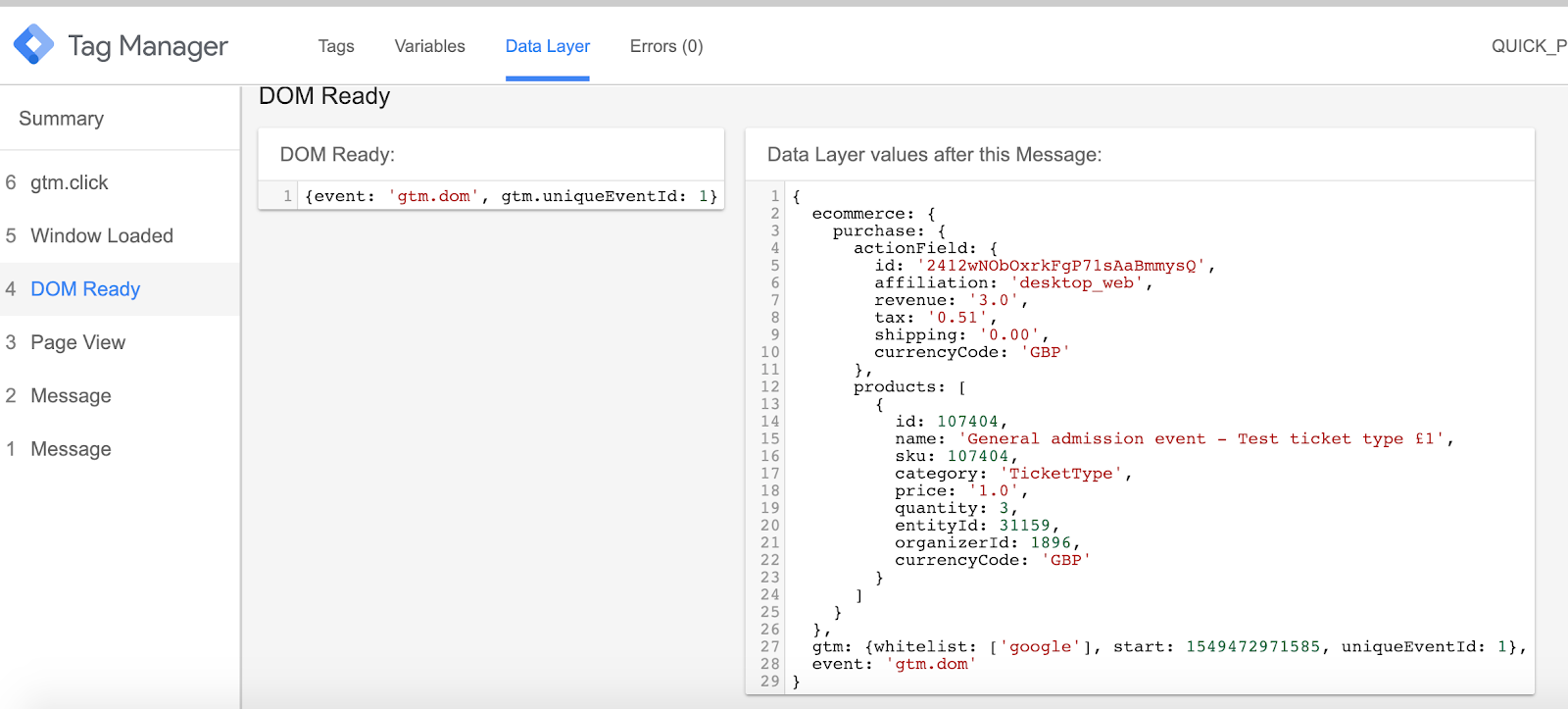Select the Window Loaded event
The width and height of the screenshot is (1568, 709).
[120, 235]
